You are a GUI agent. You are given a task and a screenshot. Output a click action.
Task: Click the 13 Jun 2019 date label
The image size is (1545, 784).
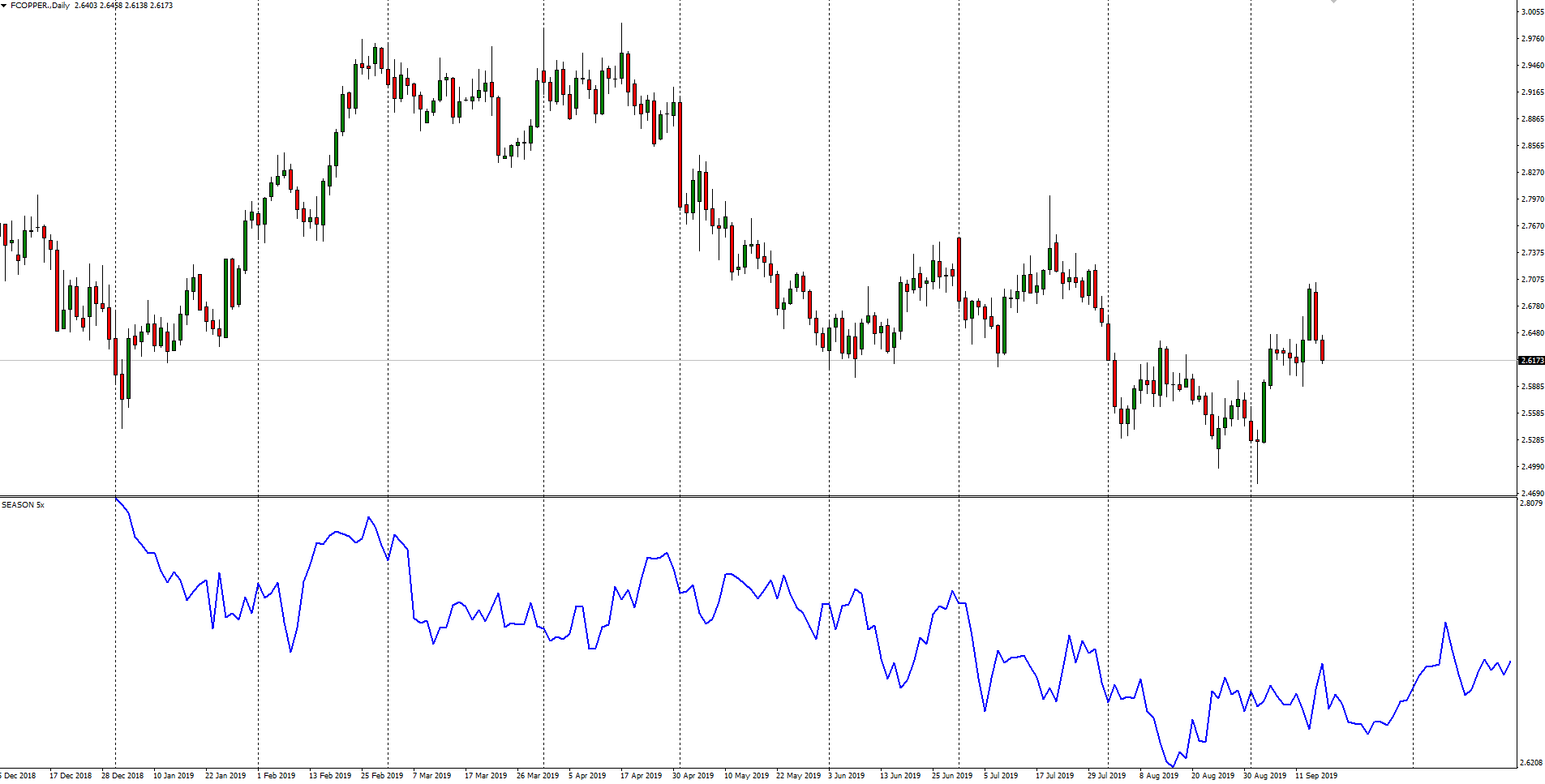point(900,776)
